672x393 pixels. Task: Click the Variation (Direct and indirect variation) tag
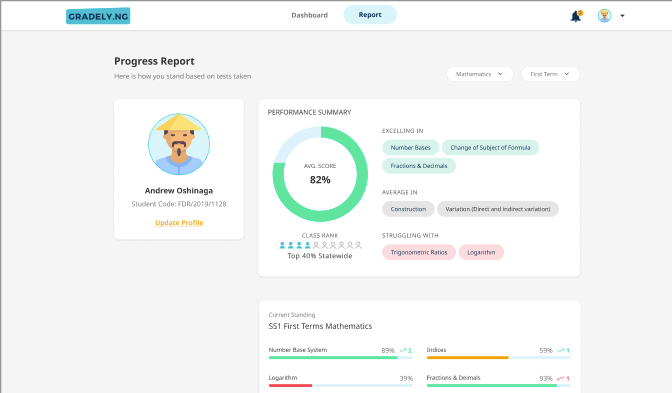click(498, 209)
